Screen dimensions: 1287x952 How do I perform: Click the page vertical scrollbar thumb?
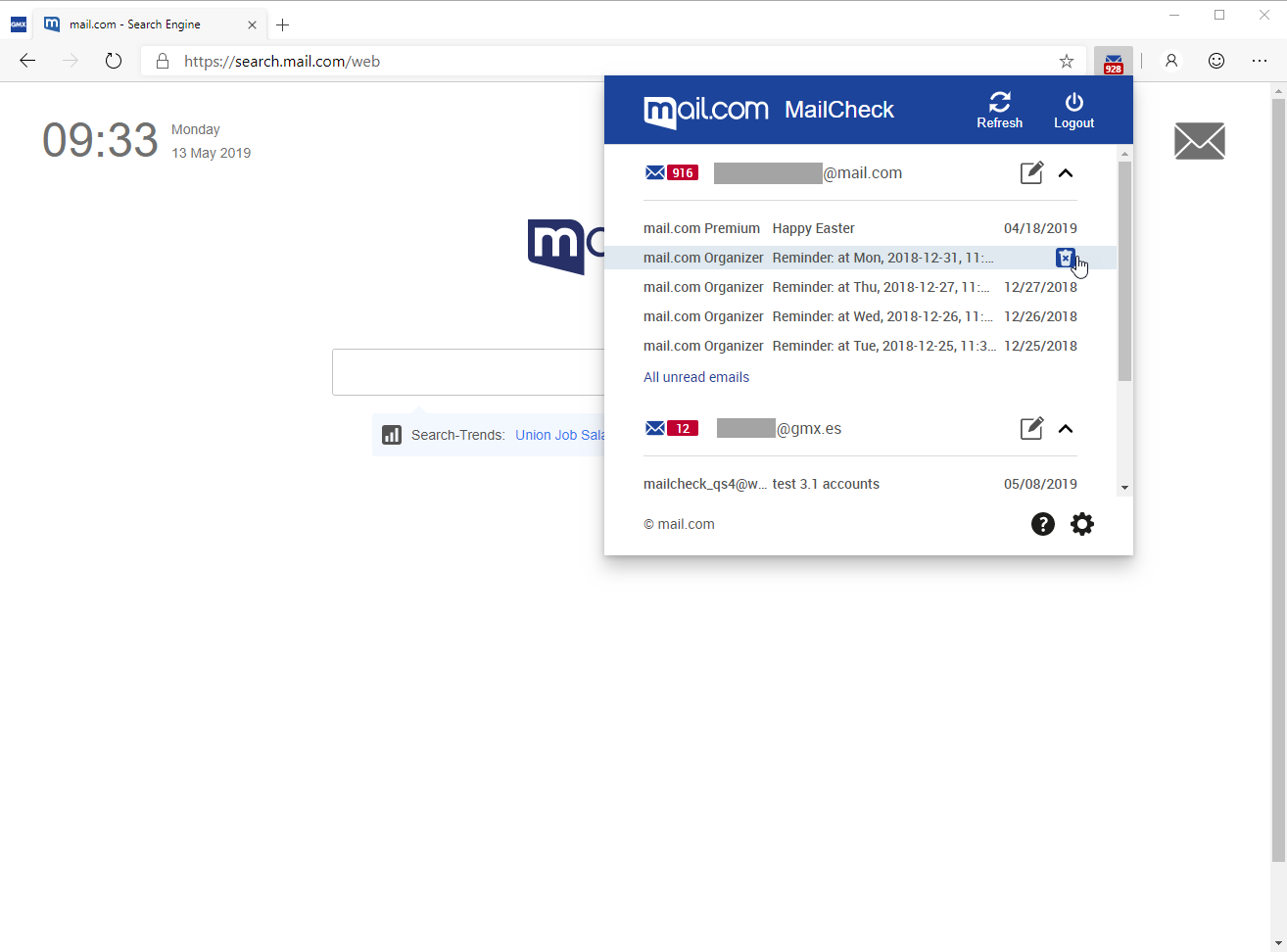click(x=1278, y=480)
